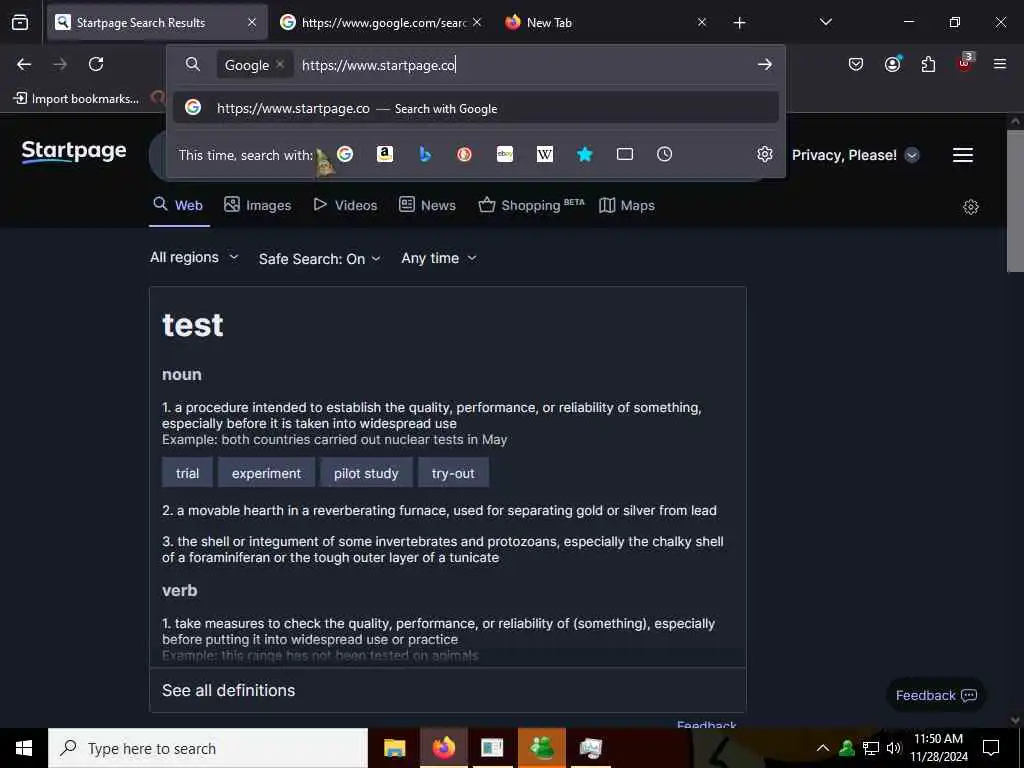Screen dimensions: 1024x768
Task: Select the Search with Google suggestion
Action: 476,108
